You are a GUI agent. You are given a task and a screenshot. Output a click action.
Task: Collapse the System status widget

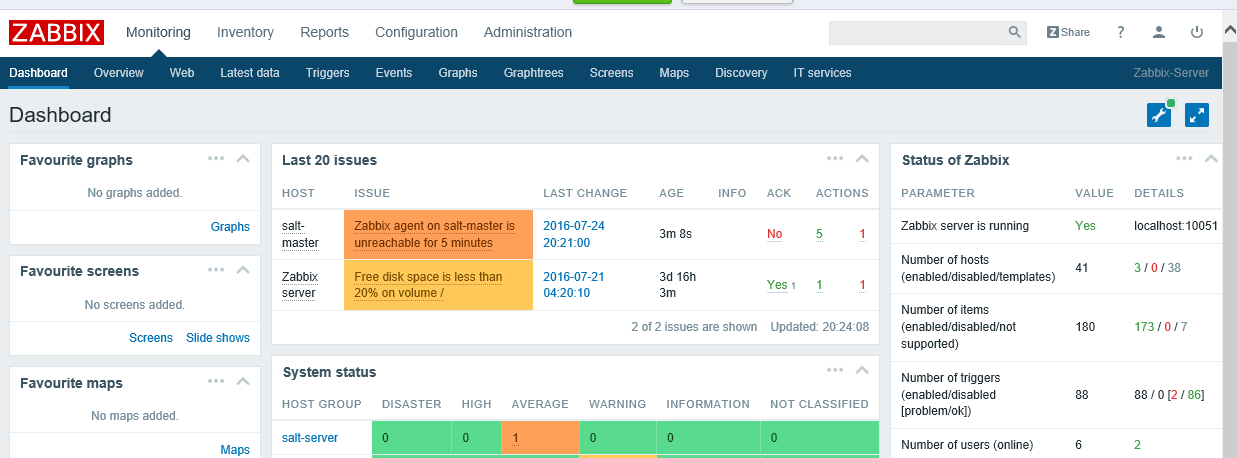tap(862, 370)
